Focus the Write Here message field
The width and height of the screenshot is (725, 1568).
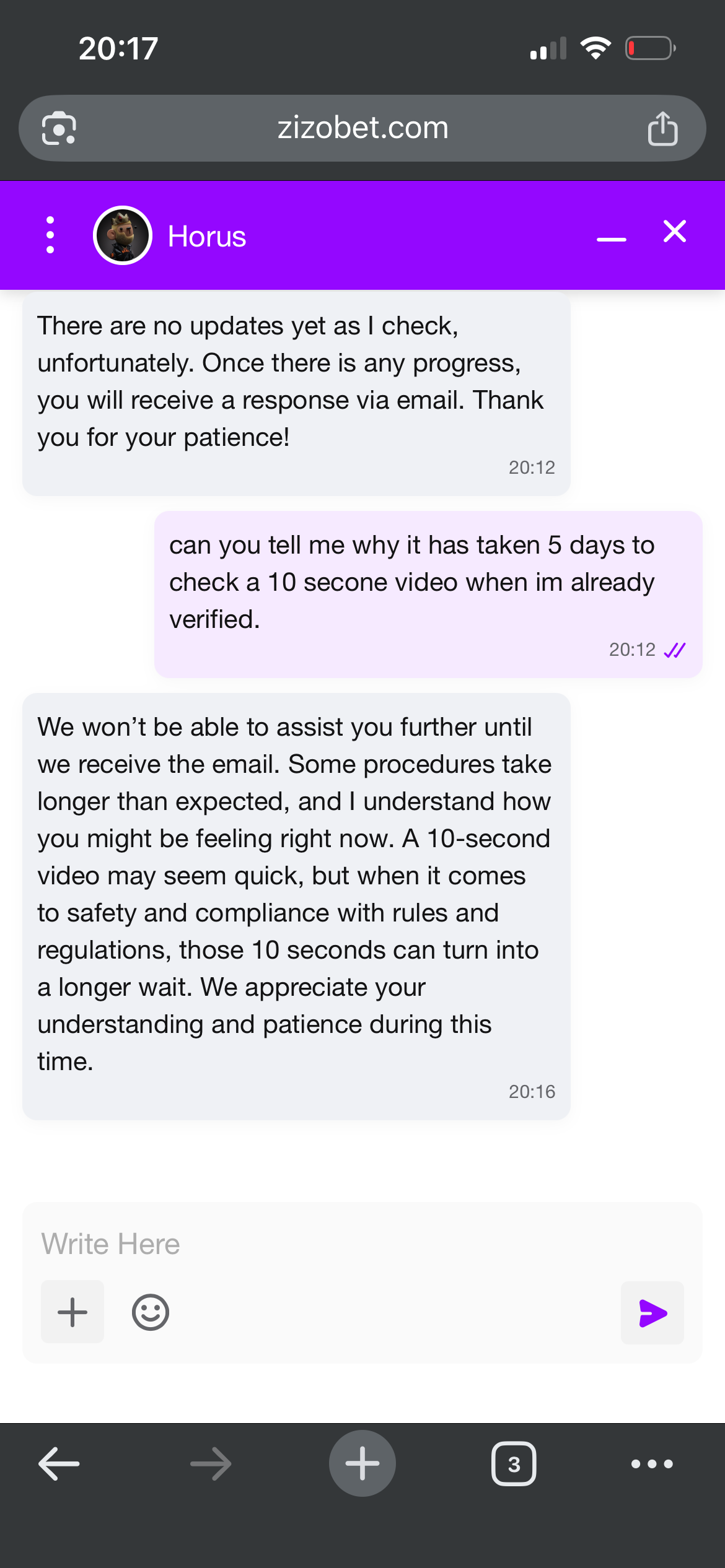[362, 1244]
